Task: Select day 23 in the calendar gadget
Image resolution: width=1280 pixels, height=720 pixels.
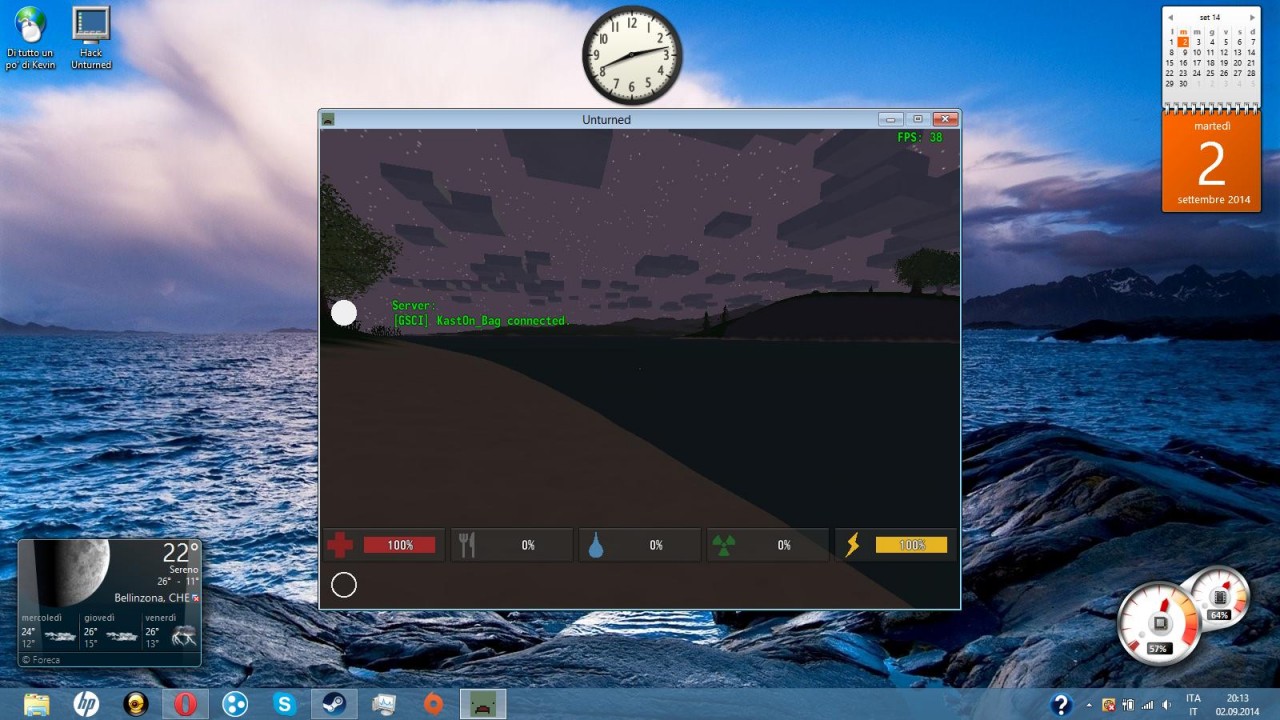Action: 1183,73
